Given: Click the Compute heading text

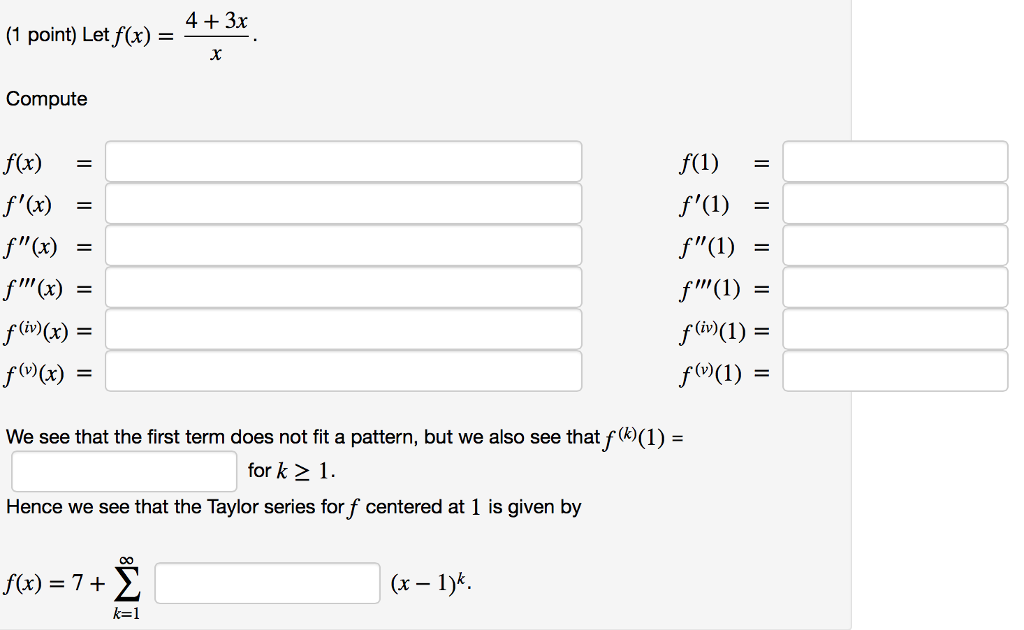Looking at the screenshot, I should (47, 99).
